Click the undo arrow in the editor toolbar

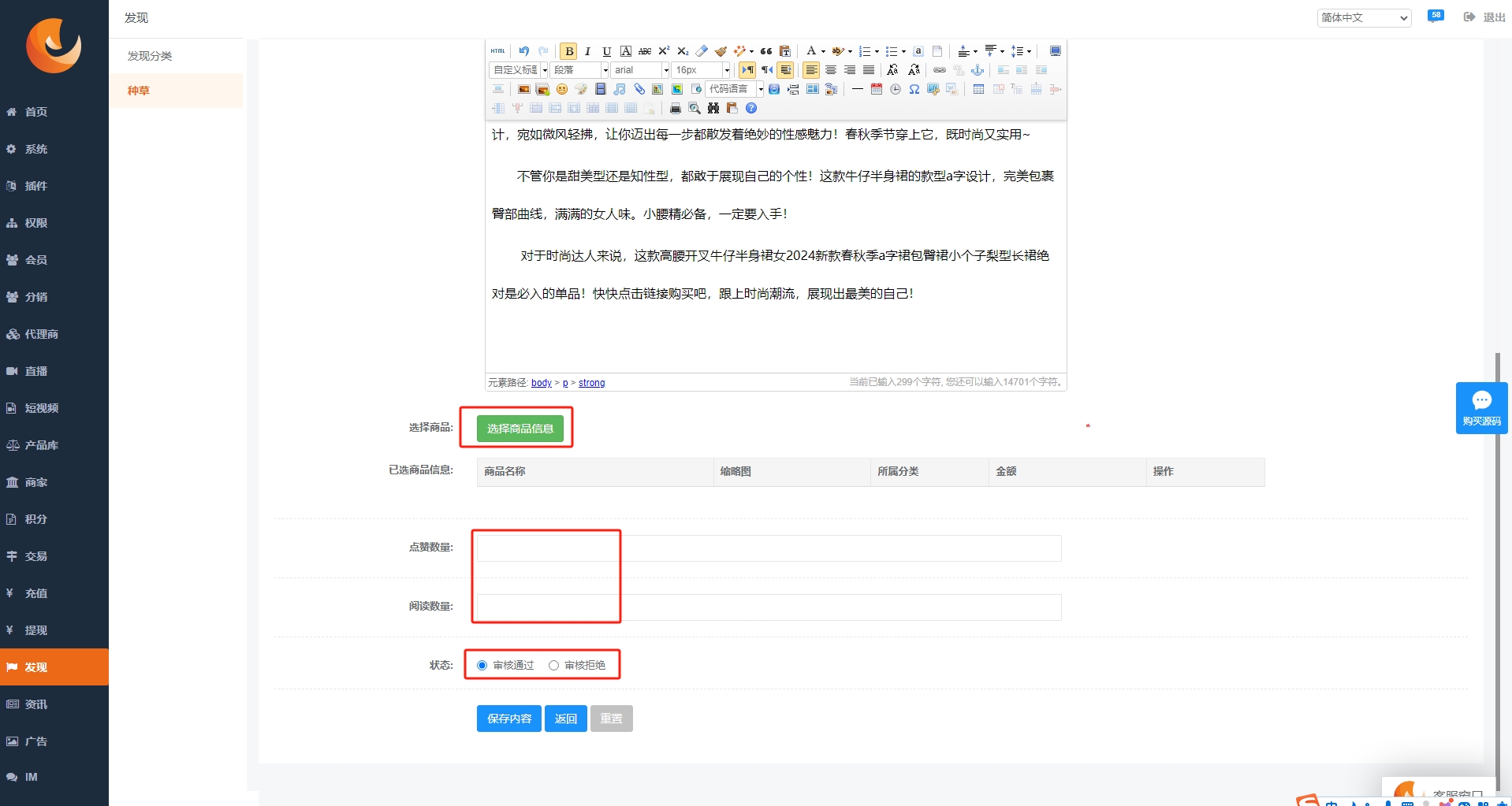coord(523,51)
